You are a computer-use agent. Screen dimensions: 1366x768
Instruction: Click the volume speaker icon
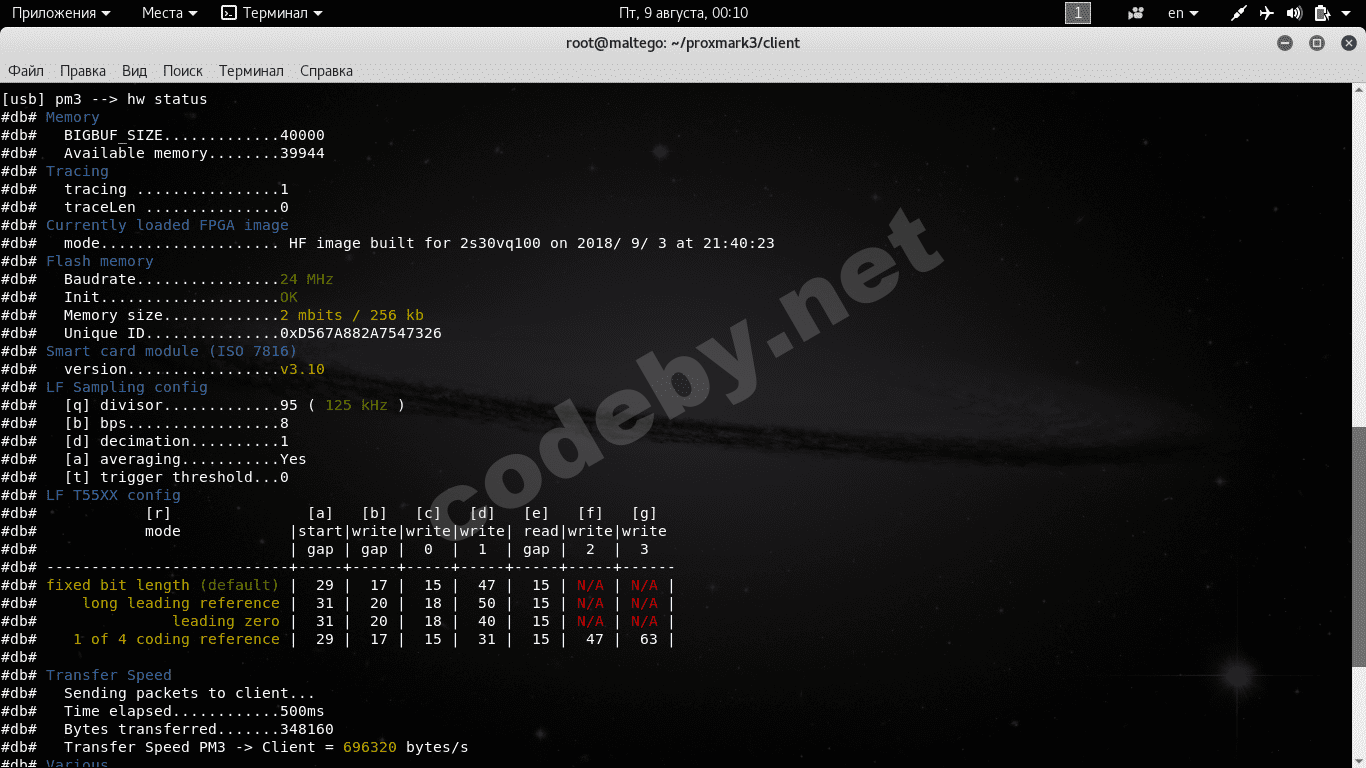[1294, 13]
